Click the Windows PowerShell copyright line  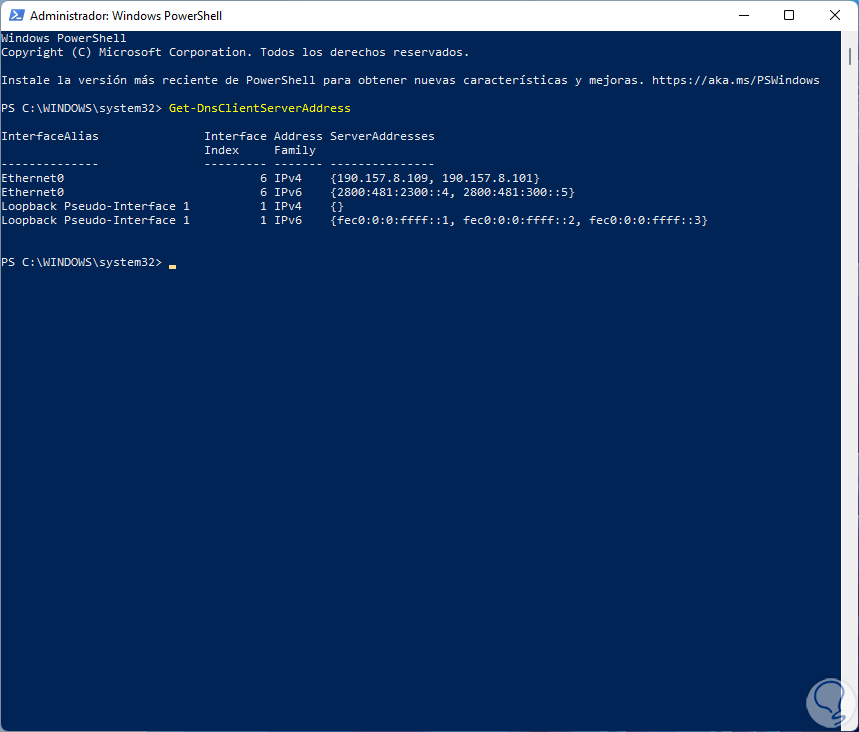[x=235, y=51]
